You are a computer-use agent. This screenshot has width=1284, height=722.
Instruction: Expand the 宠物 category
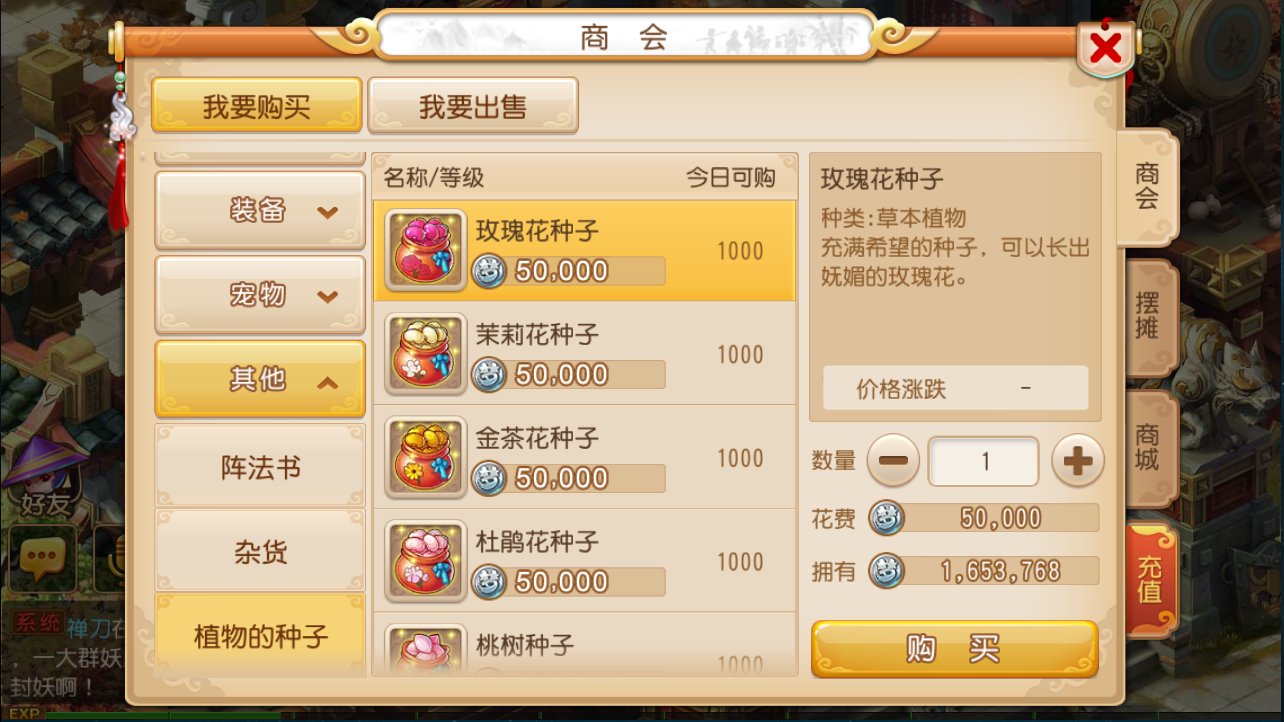(260, 295)
